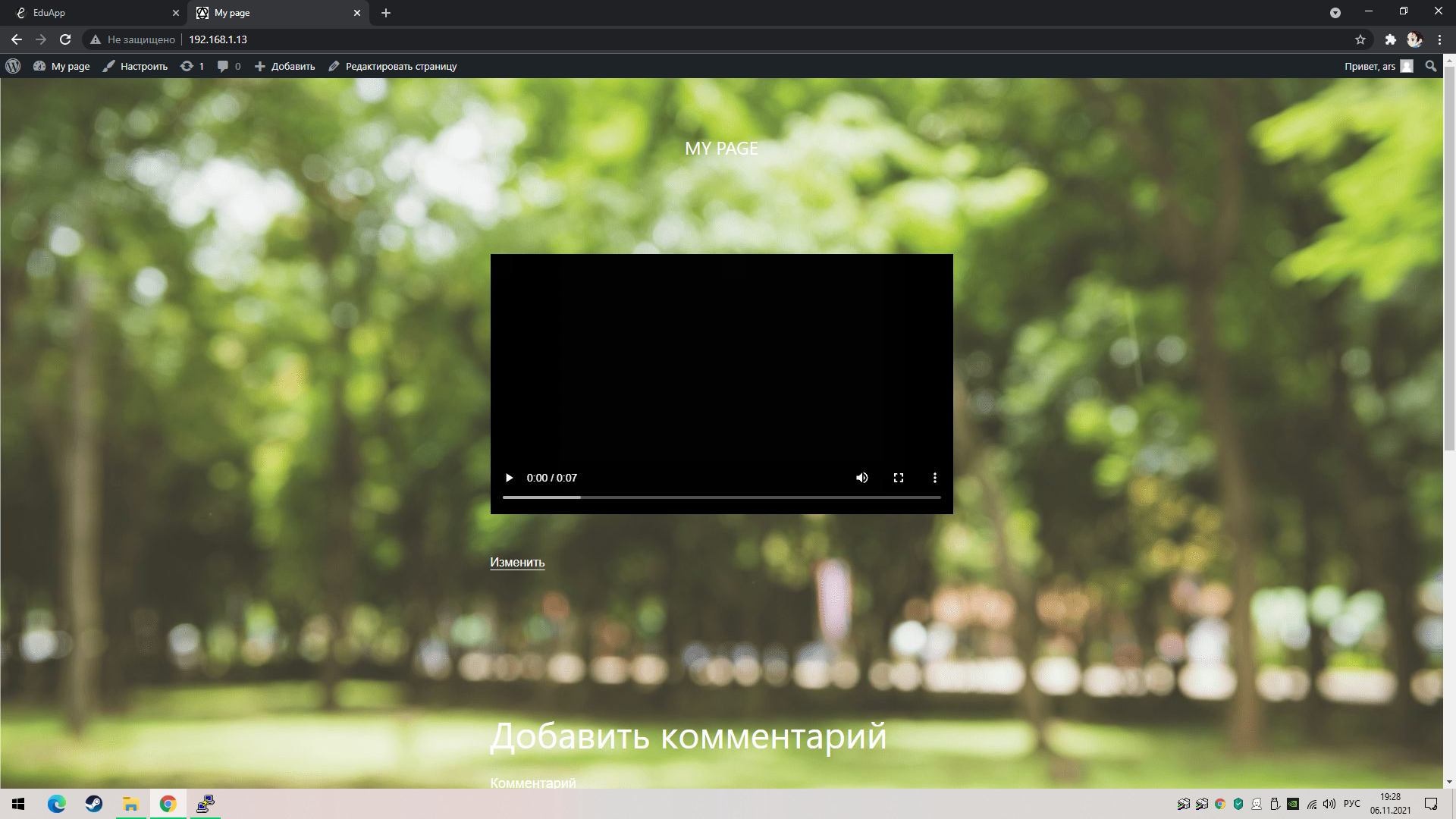Open Steam from the taskbar
Screen dimensions: 1456x819
point(94,804)
